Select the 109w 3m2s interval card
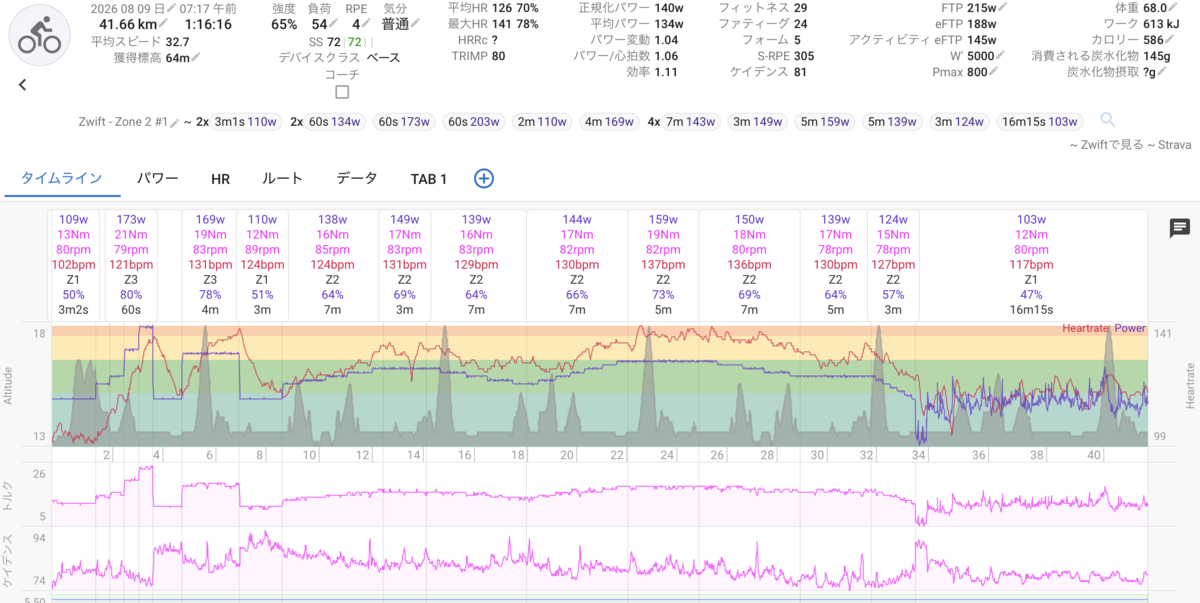Viewport: 1200px width, 603px height. (x=74, y=265)
